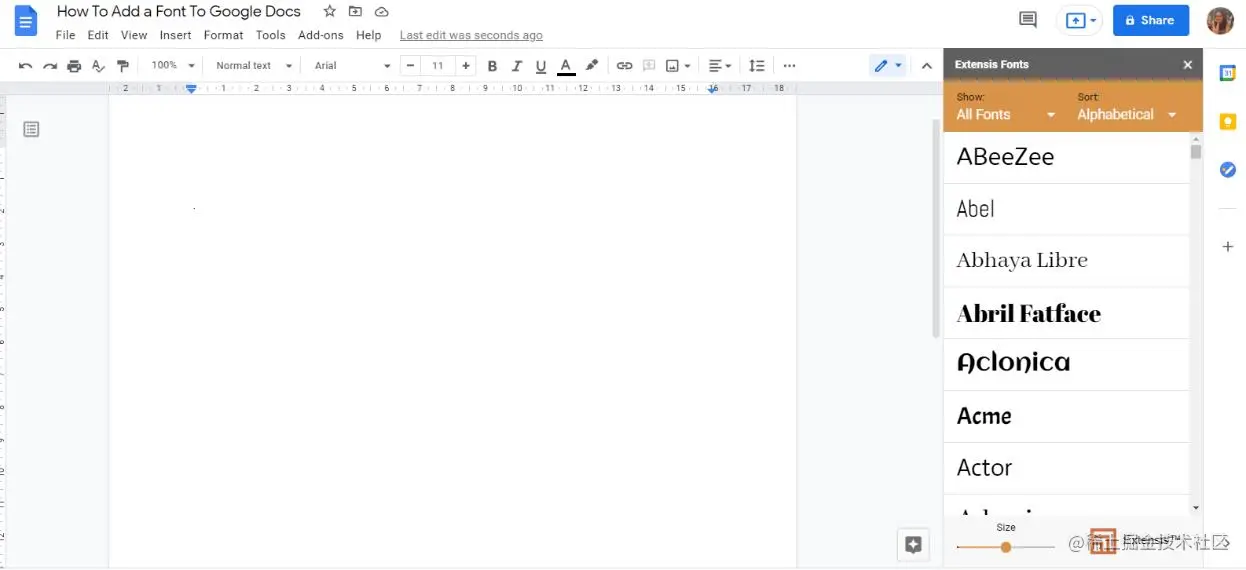Screen dimensions: 1246x570
Task: Open the move to folder icon
Action: tap(355, 12)
